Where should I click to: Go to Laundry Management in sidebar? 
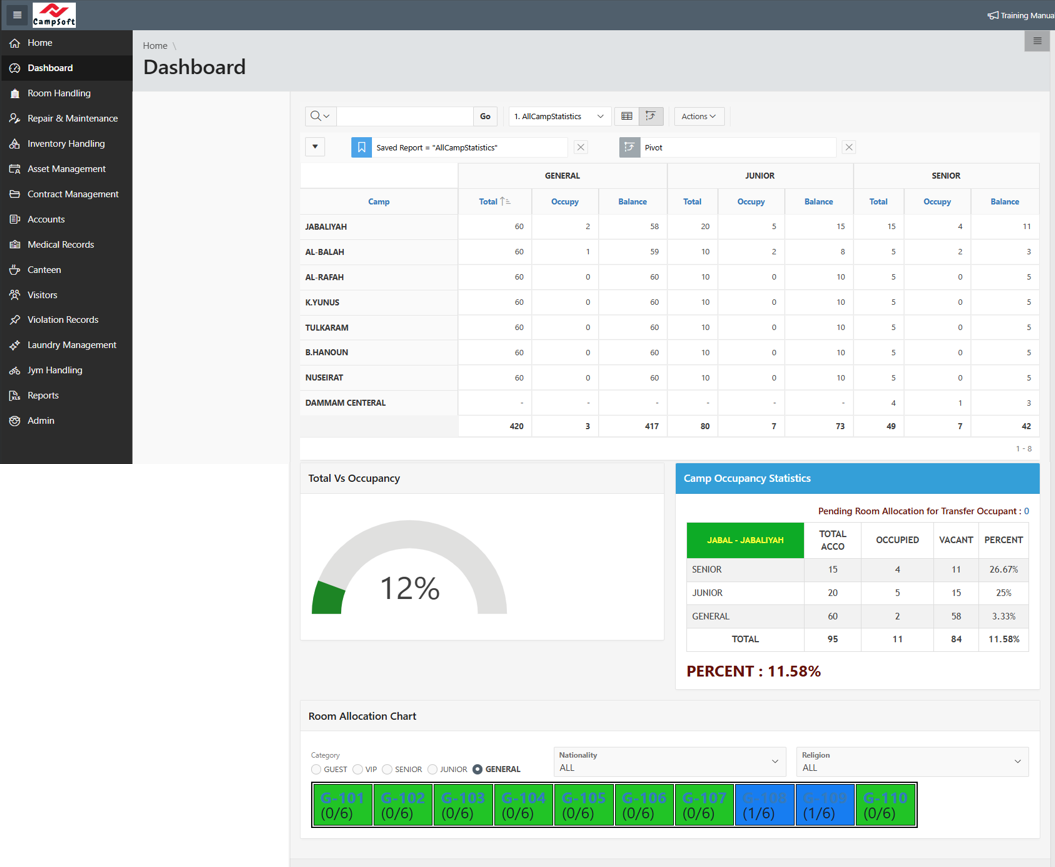point(71,345)
